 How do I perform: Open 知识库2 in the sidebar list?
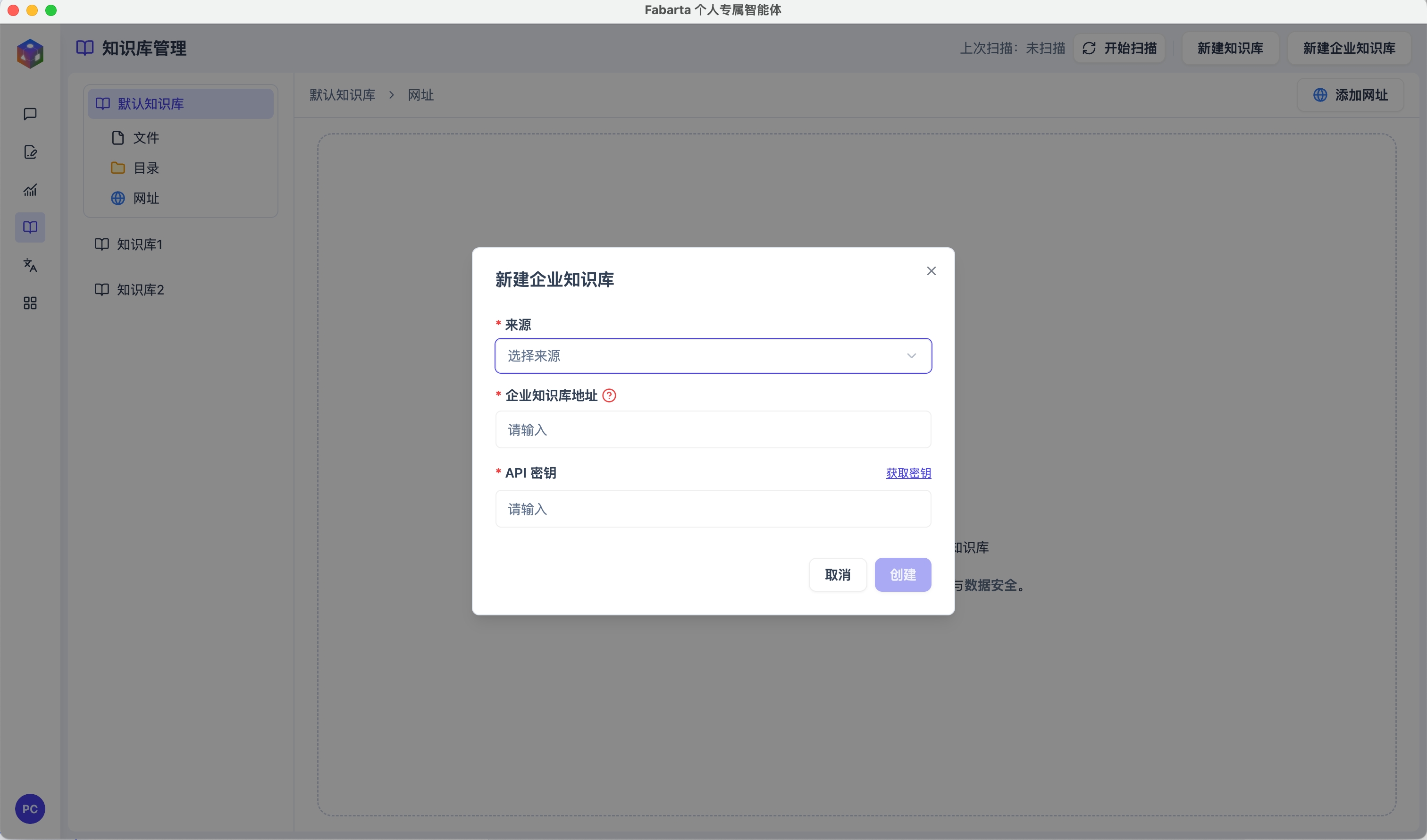point(140,289)
